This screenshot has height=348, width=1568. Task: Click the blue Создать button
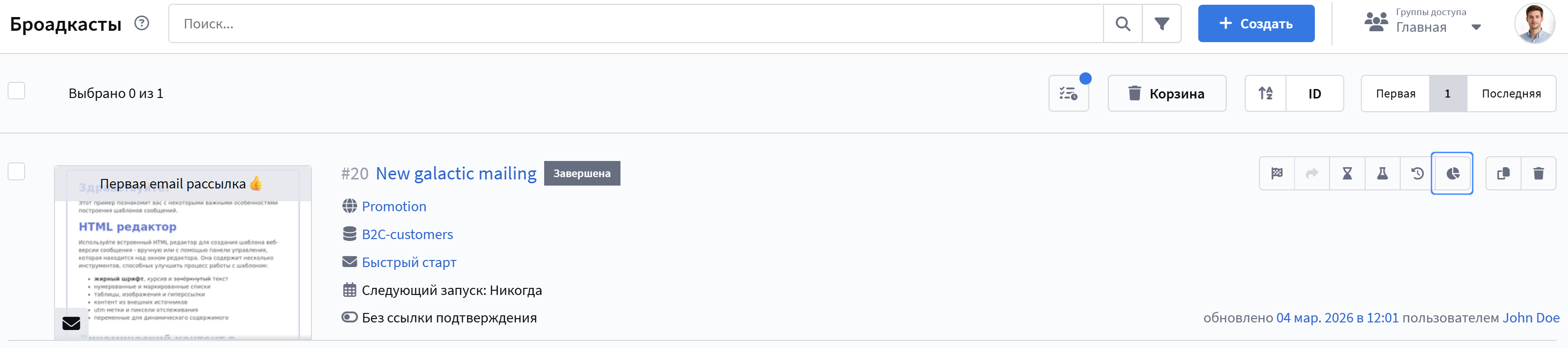coord(1256,24)
